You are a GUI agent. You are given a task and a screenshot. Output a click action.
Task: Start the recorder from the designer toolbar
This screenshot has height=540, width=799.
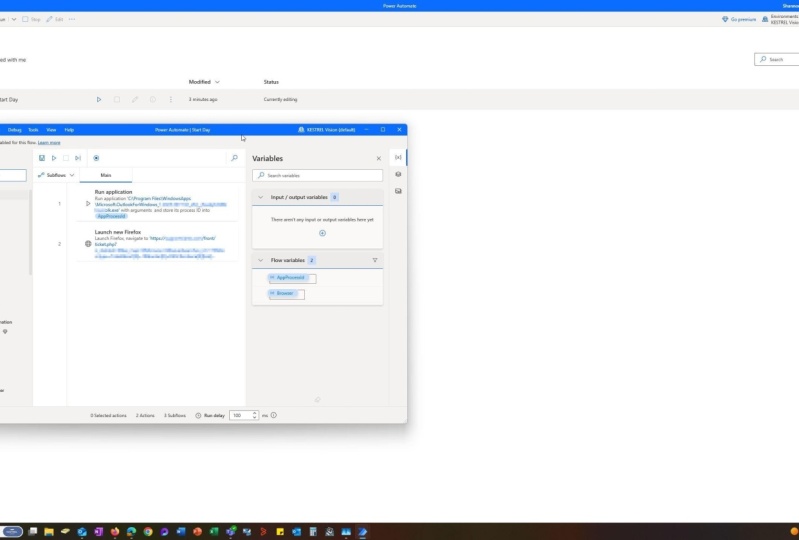pos(96,158)
